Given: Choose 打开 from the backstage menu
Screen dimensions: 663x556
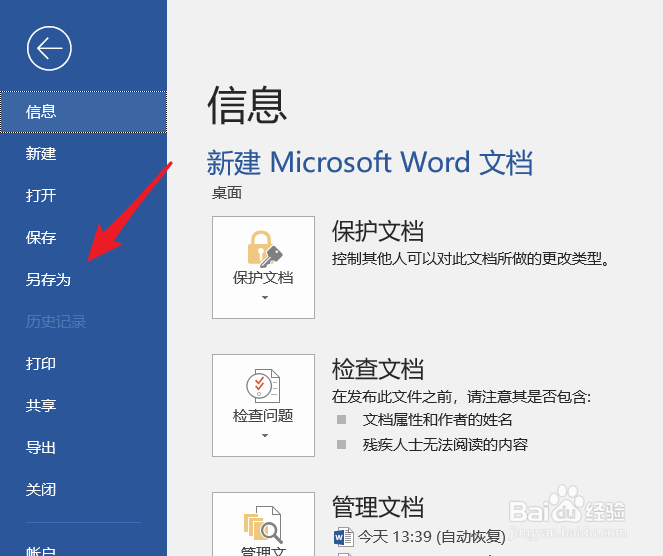Looking at the screenshot, I should [x=83, y=195].
